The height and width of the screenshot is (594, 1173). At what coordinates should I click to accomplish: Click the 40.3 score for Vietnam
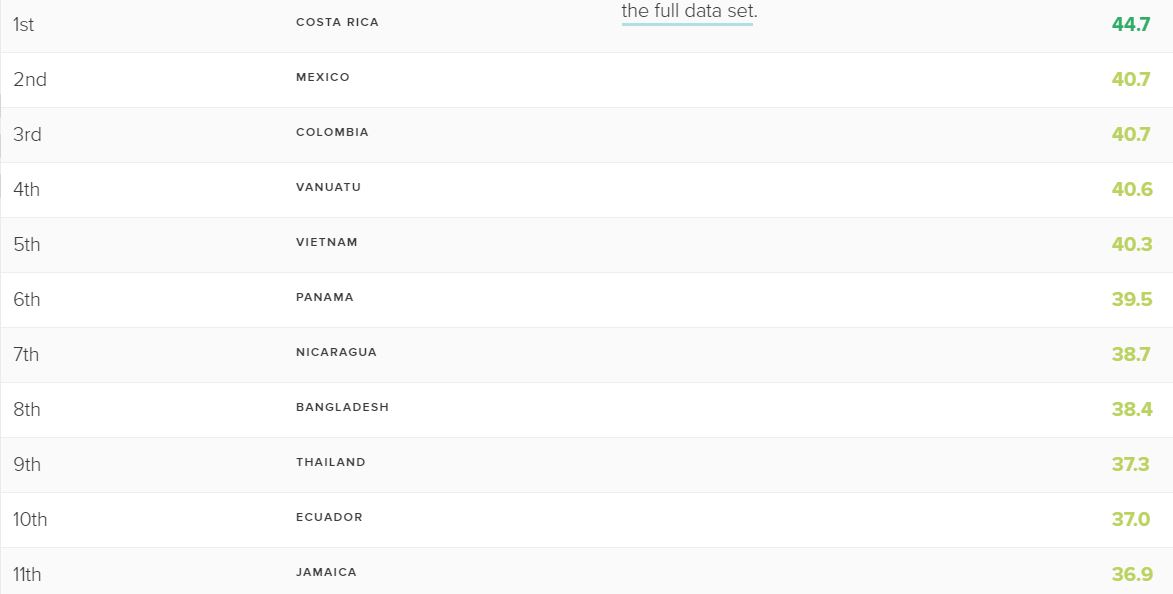click(x=1131, y=244)
